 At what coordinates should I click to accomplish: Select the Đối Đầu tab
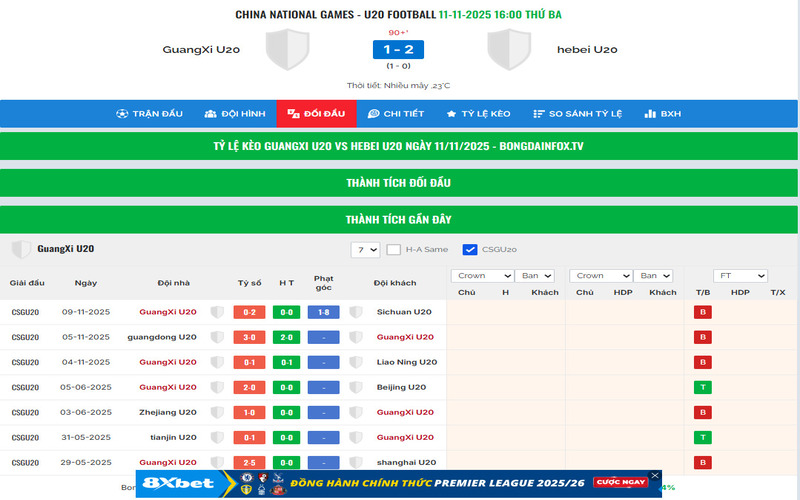pyautogui.click(x=316, y=114)
